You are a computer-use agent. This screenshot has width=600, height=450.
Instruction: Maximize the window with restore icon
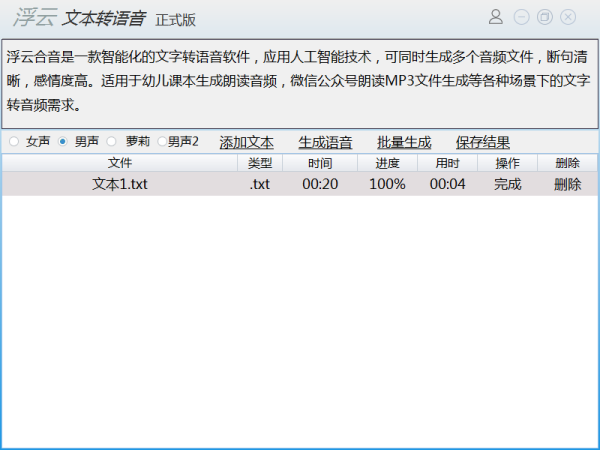pos(545,17)
